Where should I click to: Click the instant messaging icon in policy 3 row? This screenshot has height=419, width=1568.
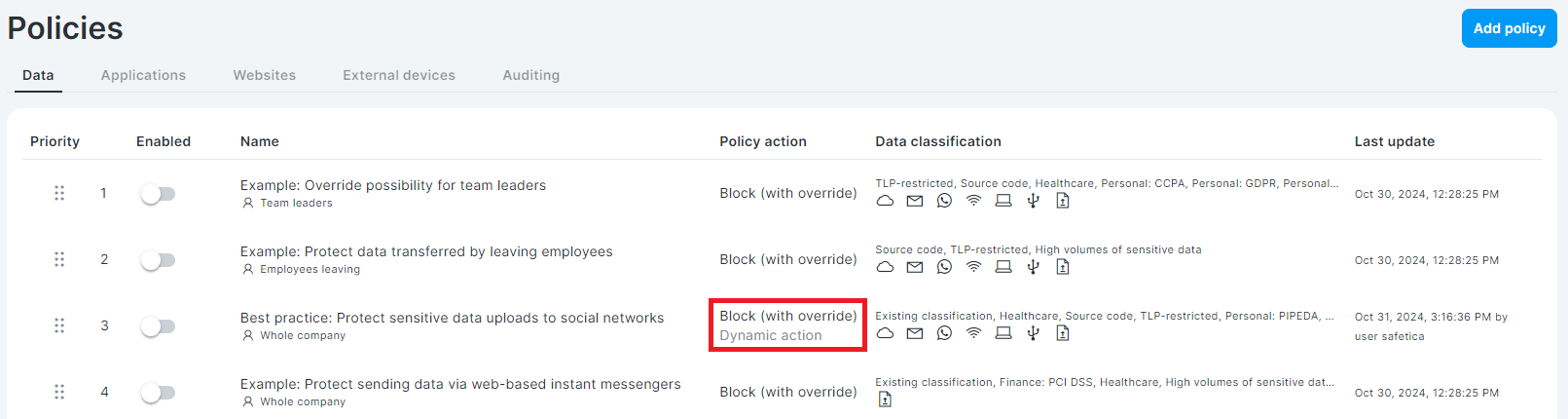coord(944,333)
